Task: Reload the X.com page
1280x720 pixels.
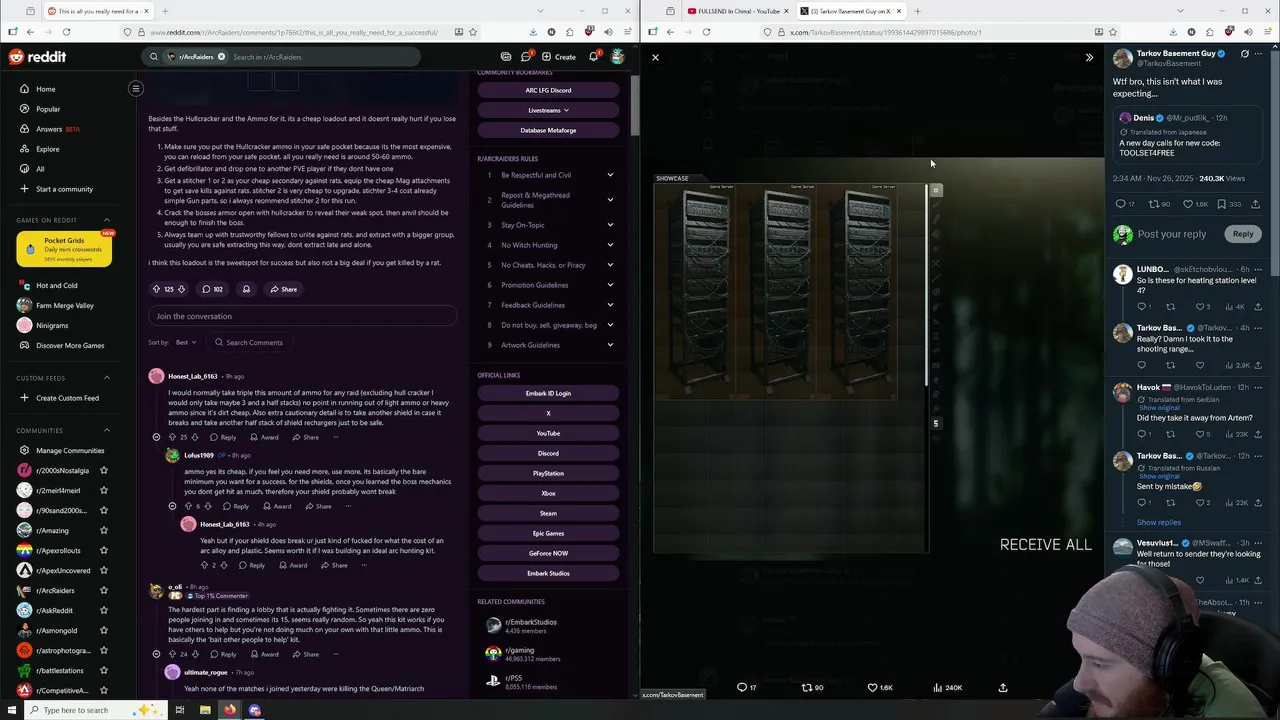Action: click(706, 32)
